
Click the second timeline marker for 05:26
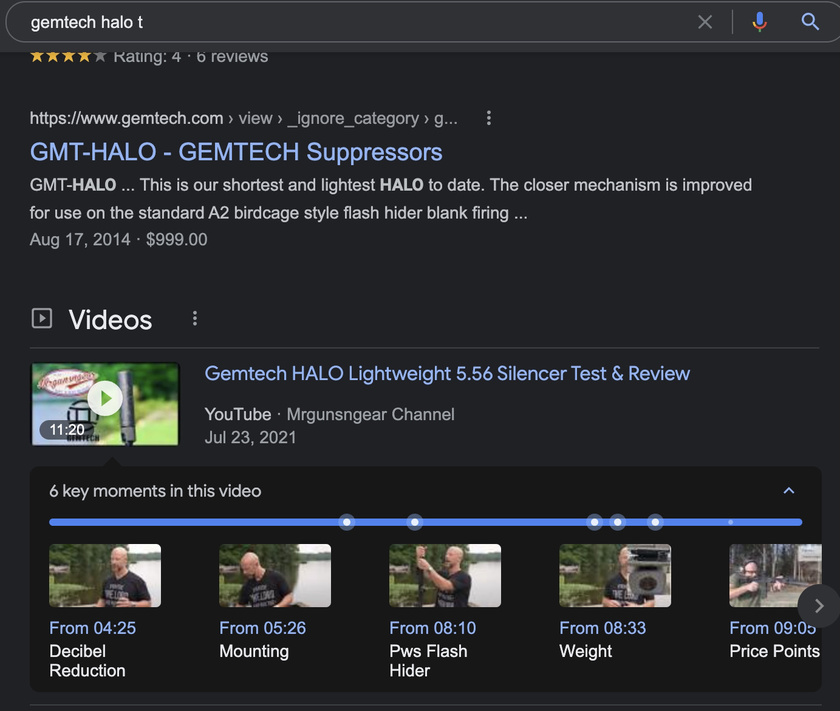414,522
